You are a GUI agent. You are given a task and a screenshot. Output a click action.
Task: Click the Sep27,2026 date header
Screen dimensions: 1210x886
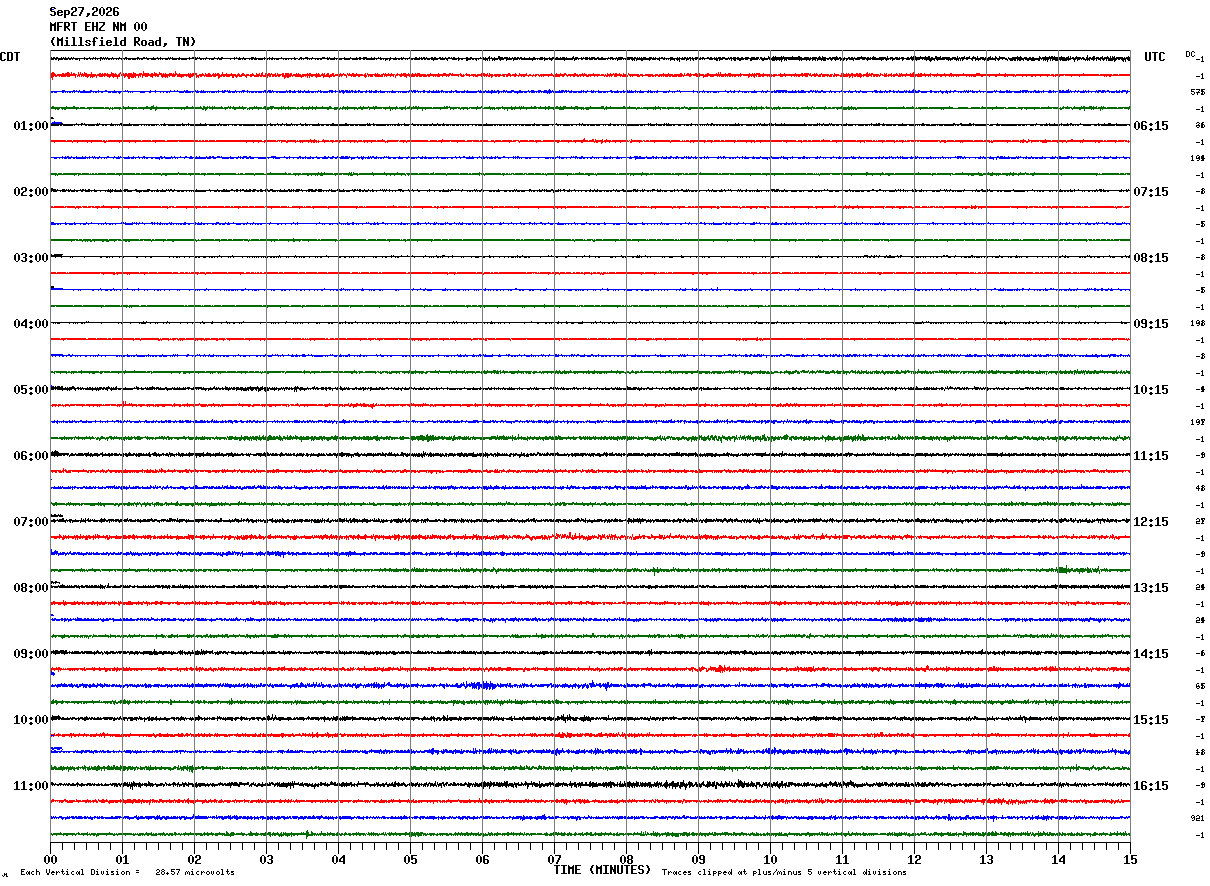click(84, 12)
